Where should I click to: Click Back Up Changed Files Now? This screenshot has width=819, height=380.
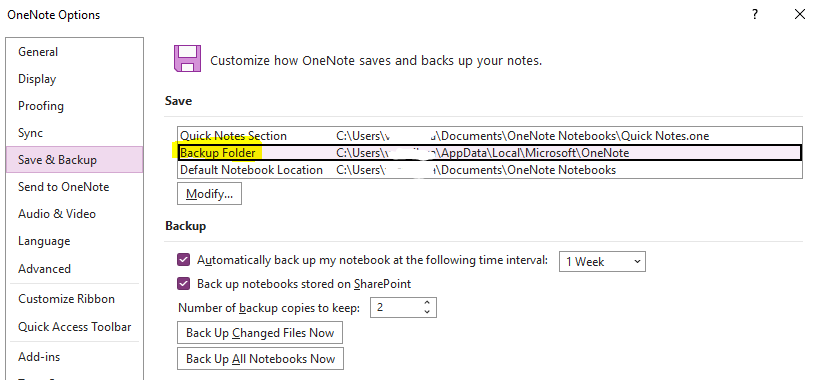coord(260,333)
